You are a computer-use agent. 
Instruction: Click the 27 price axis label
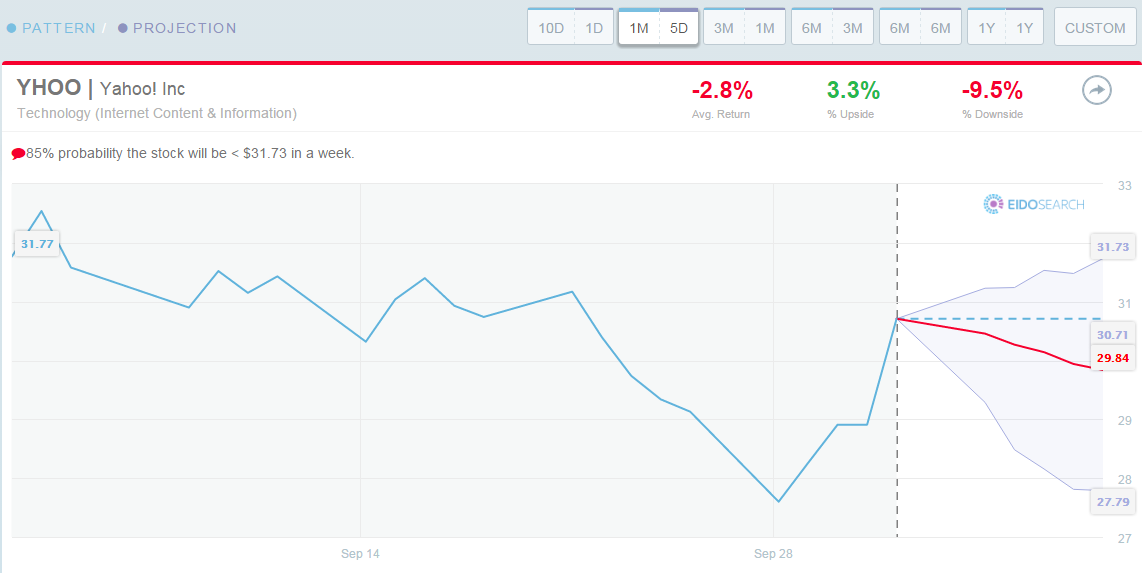click(x=1123, y=538)
